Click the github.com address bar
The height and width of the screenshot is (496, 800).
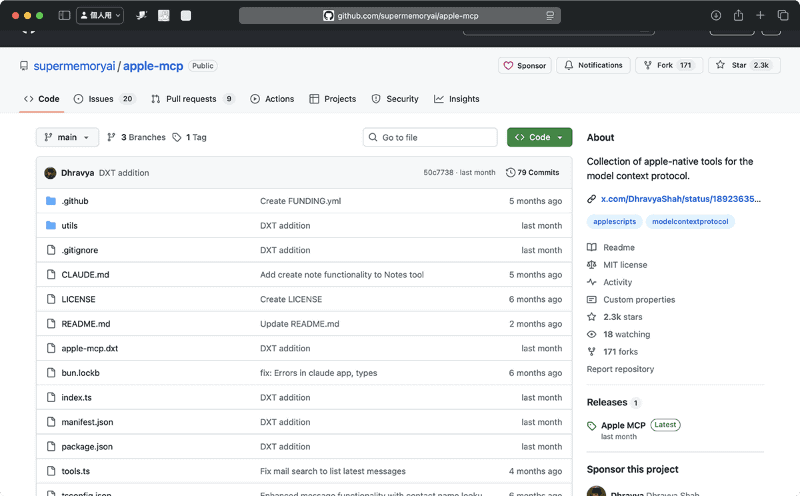[400, 16]
